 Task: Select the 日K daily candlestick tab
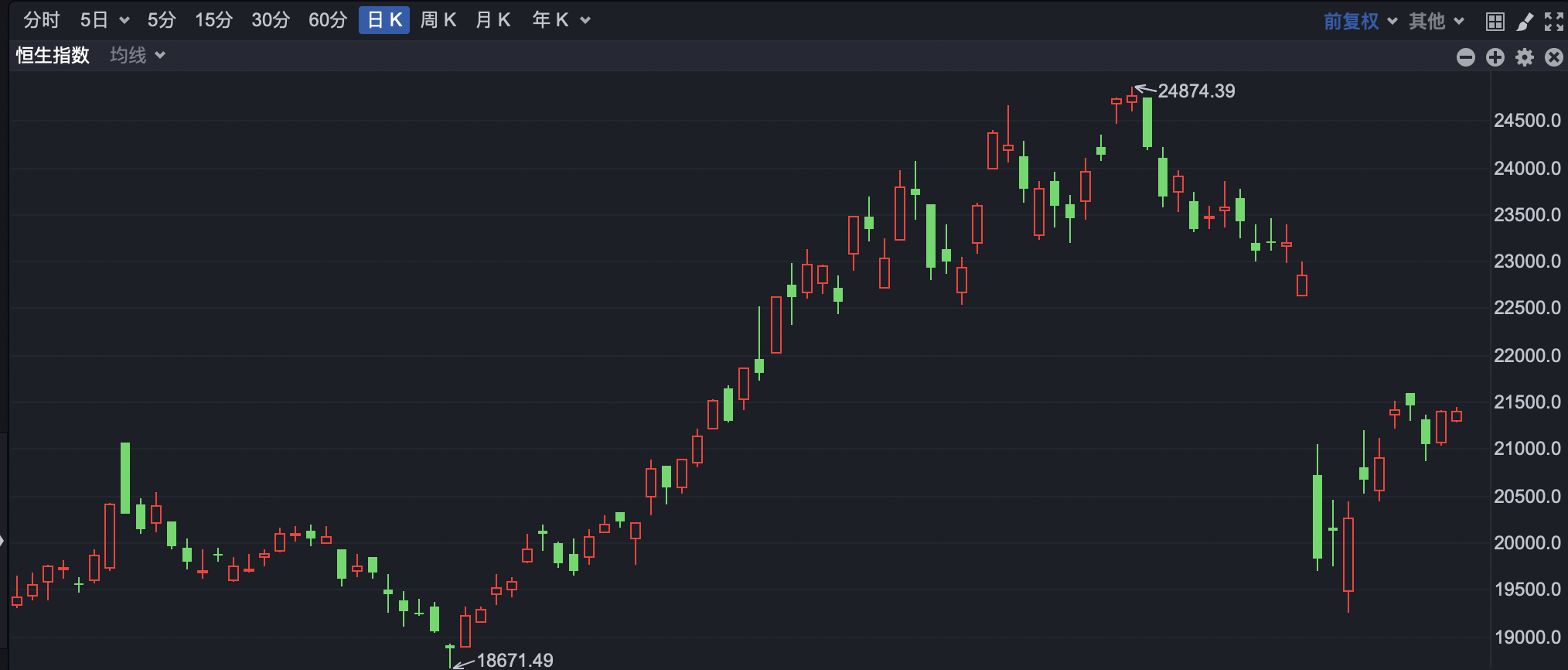click(x=384, y=20)
